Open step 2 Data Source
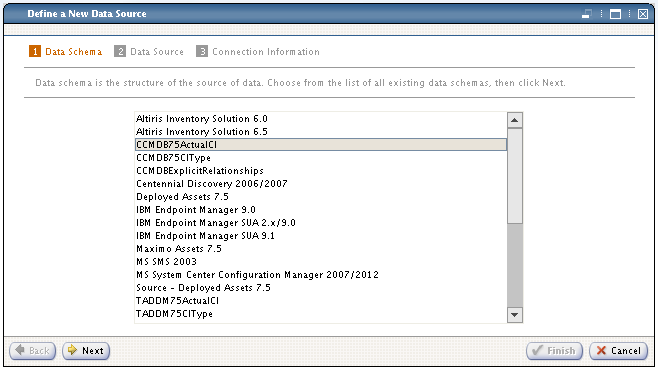 149,52
